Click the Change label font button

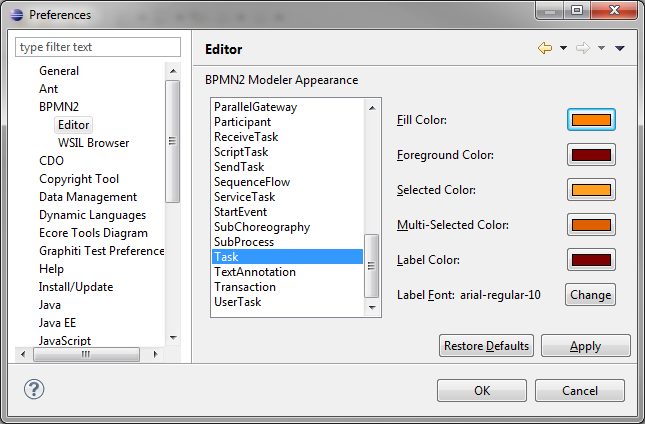[590, 294]
